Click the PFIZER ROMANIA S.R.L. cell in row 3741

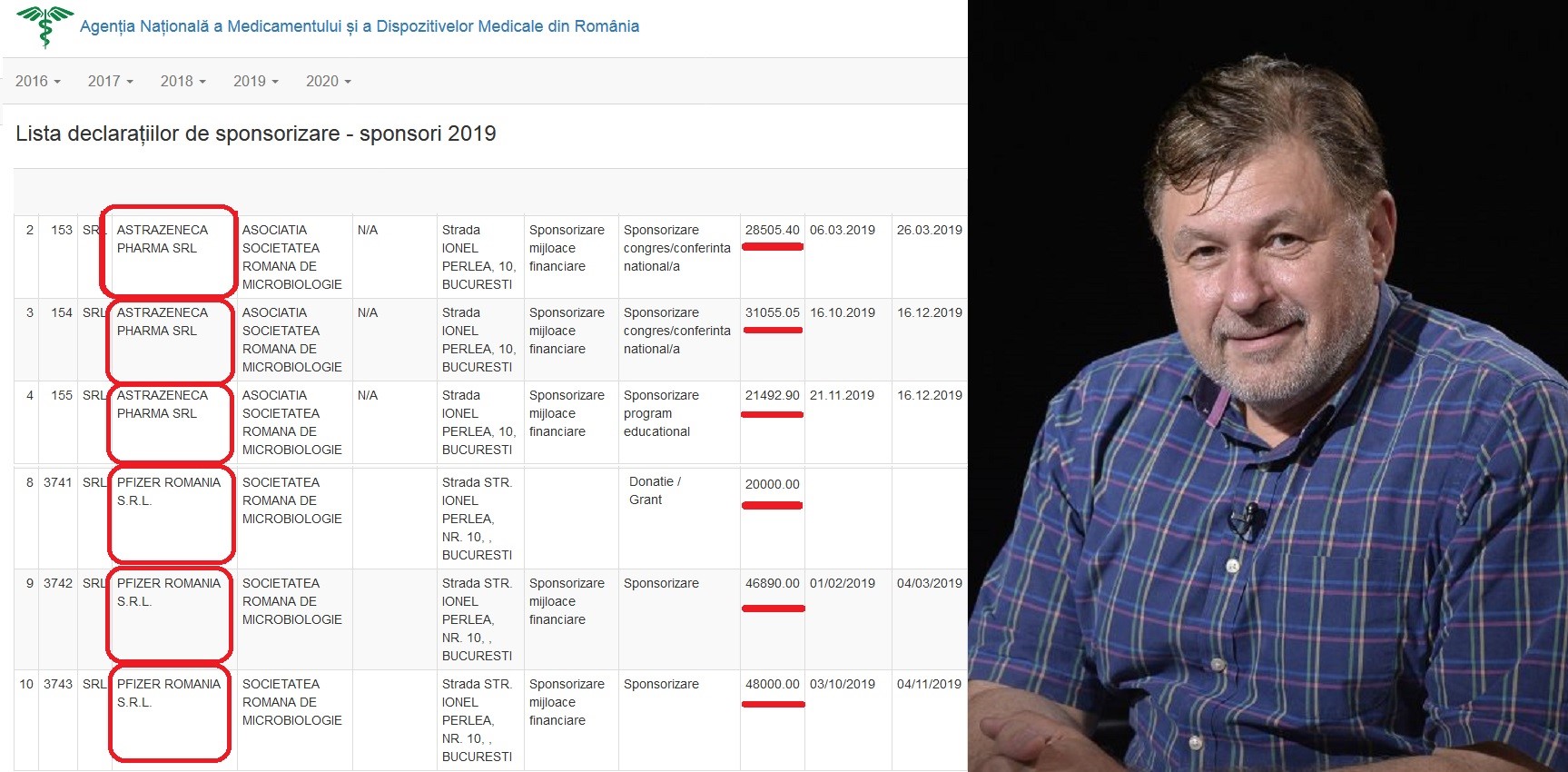point(168,491)
